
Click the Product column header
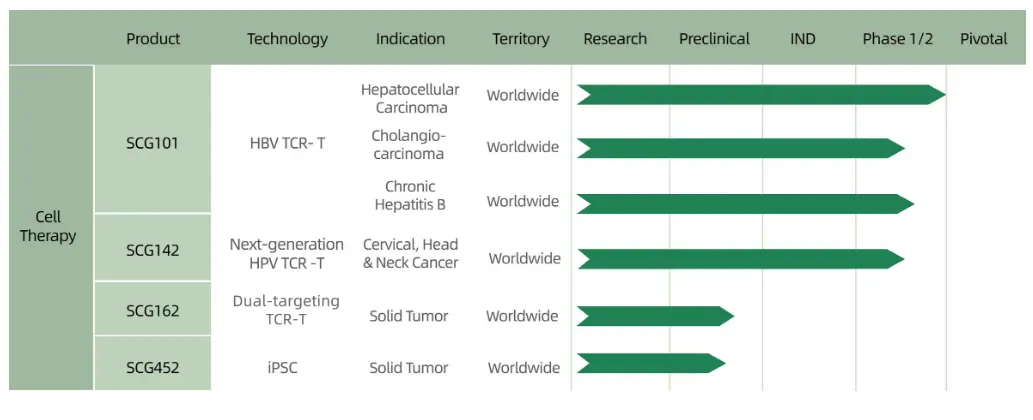click(153, 39)
